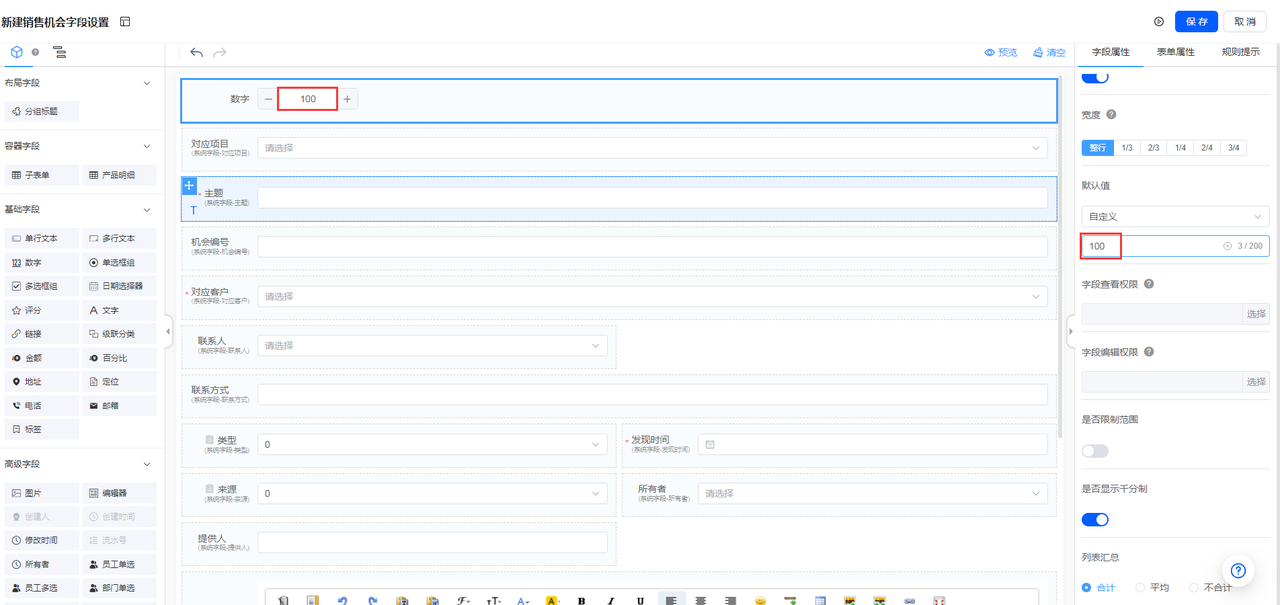Viewport: 1280px width, 605px height.
Task: Select the 平均 radio option
Action: [1140, 588]
